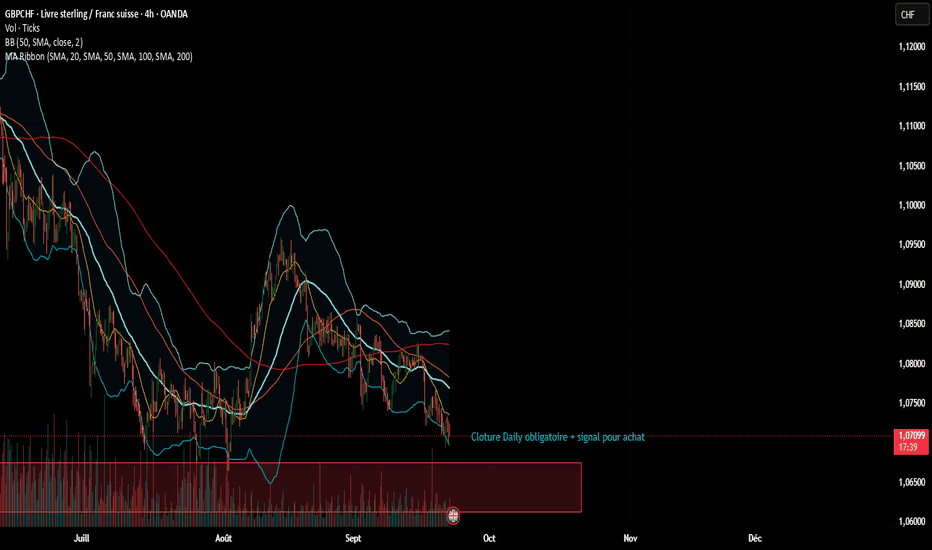Click the current price label 1,07099
The height and width of the screenshot is (550, 932).
point(911,441)
